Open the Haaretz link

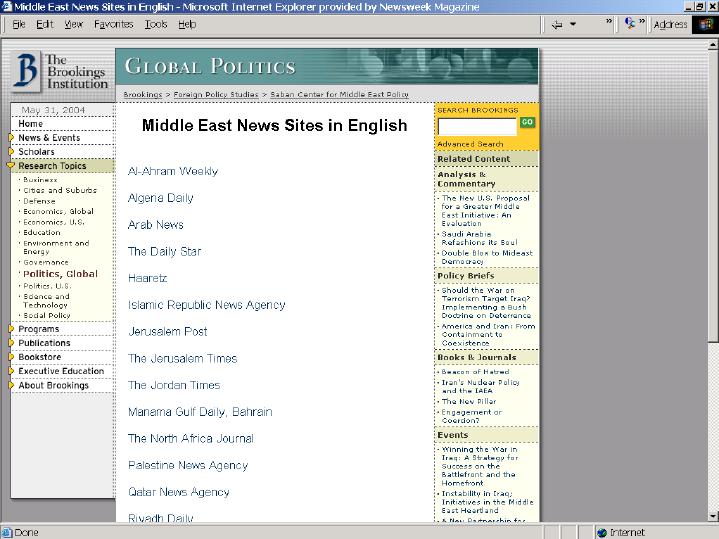pos(147,278)
